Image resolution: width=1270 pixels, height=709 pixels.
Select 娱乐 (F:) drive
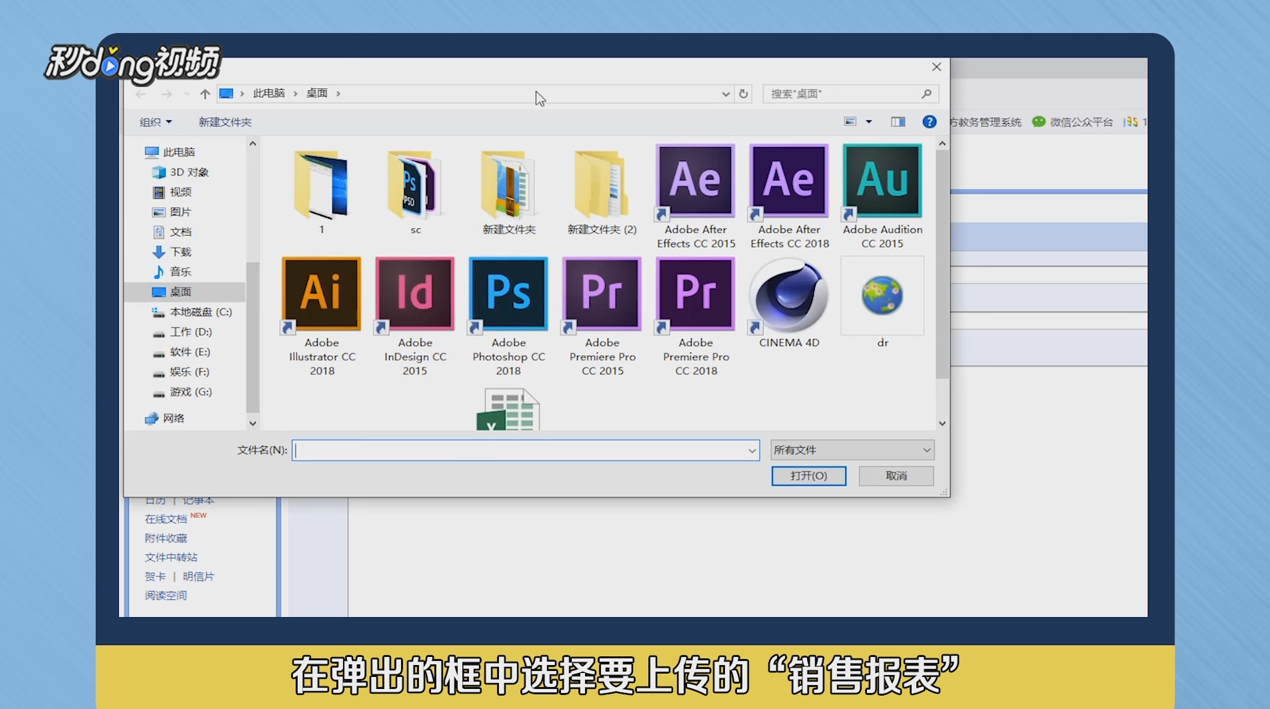182,372
